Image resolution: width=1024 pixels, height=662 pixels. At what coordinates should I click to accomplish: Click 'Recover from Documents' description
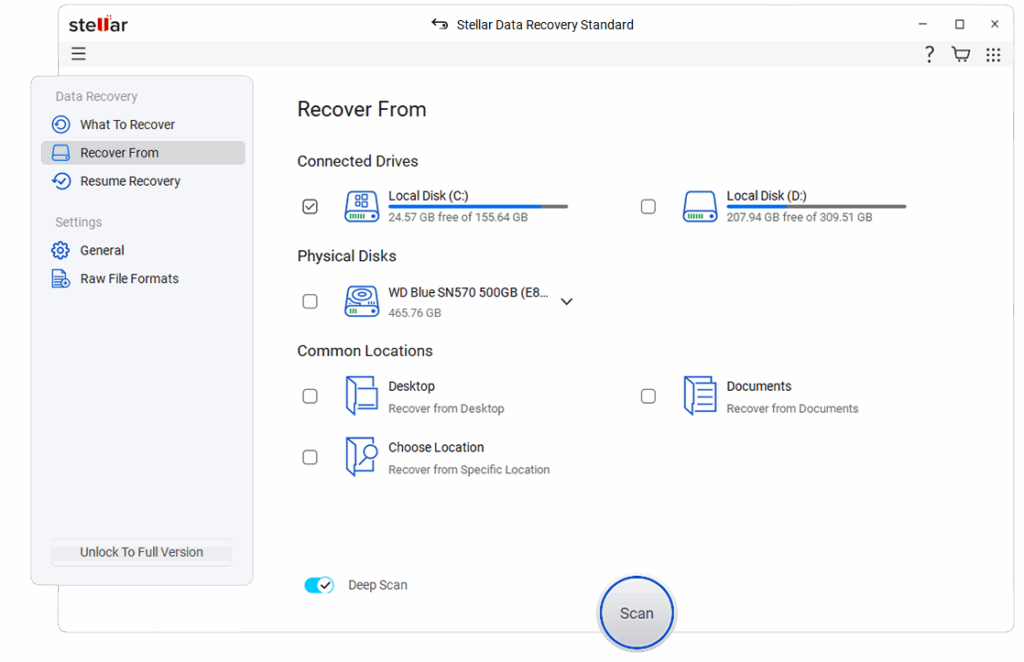(792, 409)
